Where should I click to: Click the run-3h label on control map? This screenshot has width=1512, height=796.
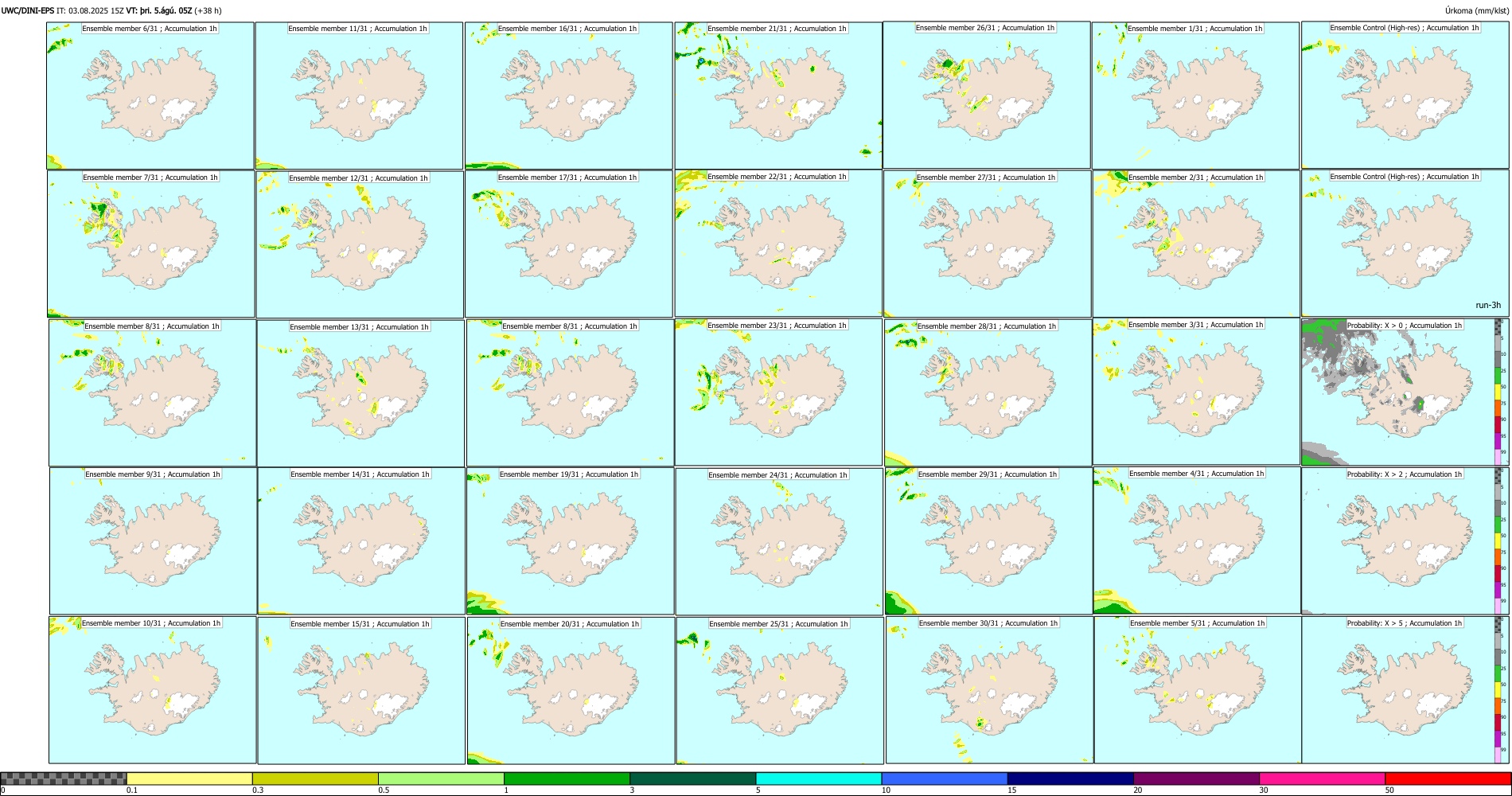tap(1487, 305)
